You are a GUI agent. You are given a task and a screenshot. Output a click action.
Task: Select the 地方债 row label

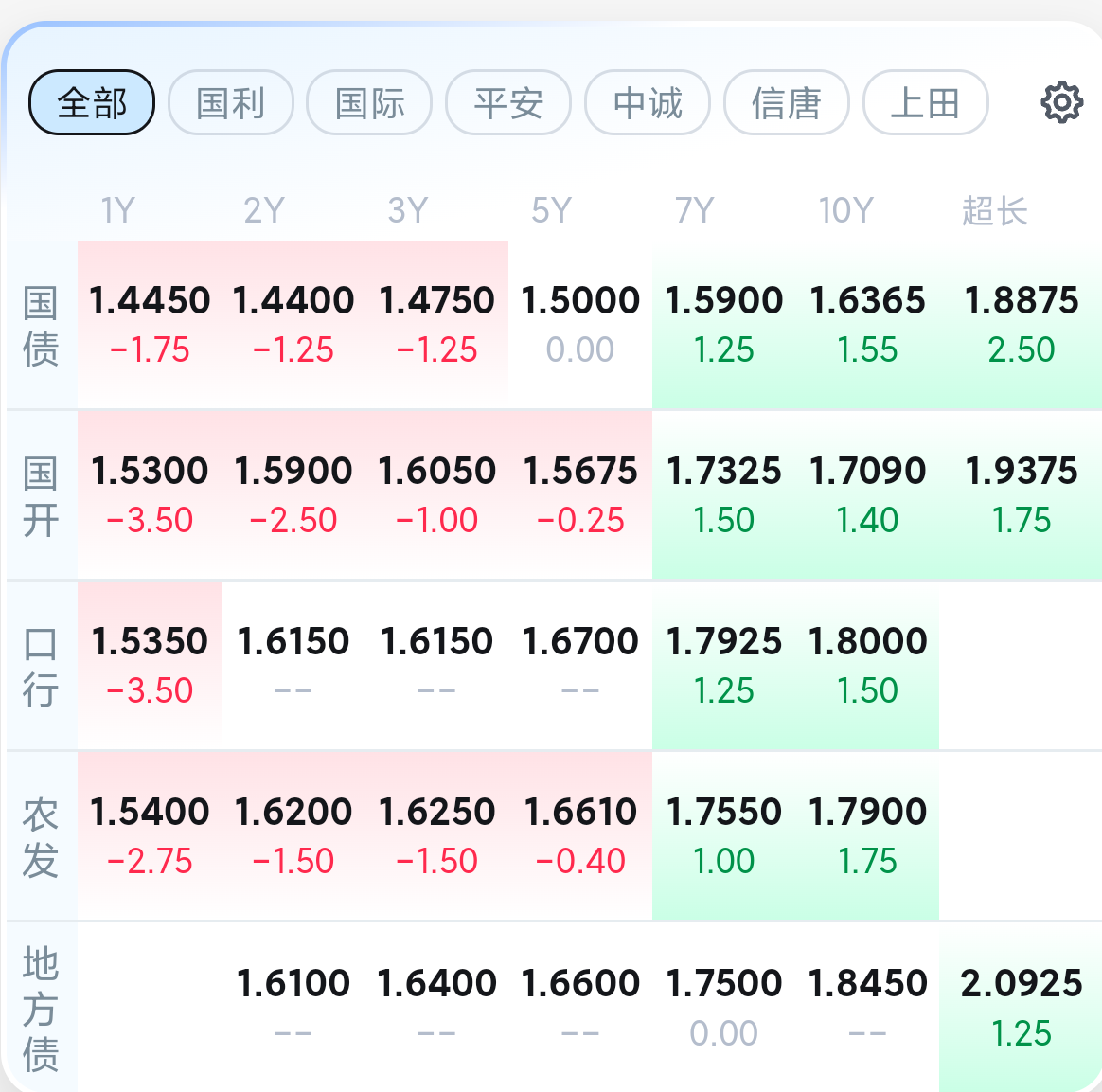coord(40,1009)
